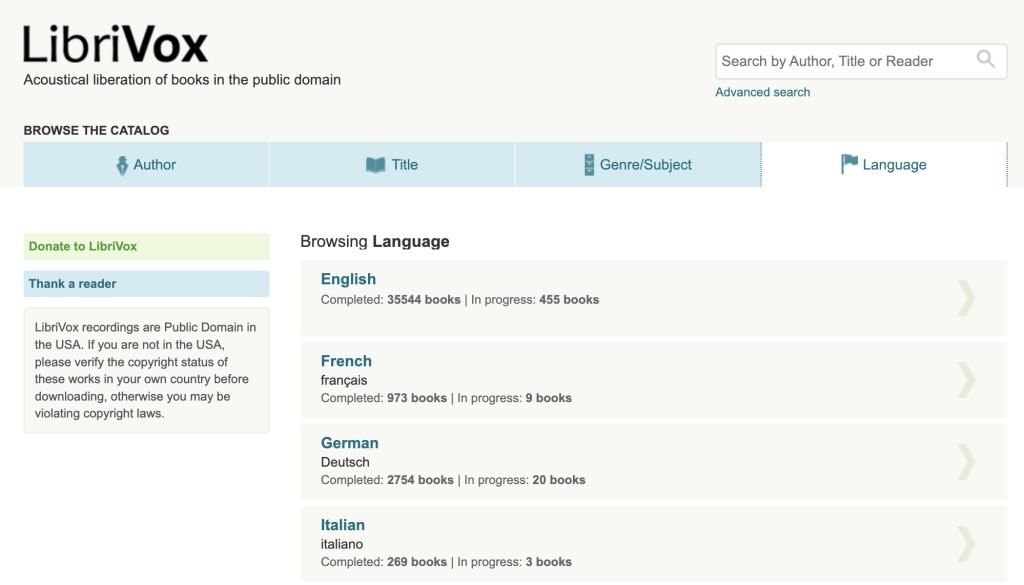Open the Advanced search link
Image resolution: width=1024 pixels, height=585 pixels.
click(762, 92)
